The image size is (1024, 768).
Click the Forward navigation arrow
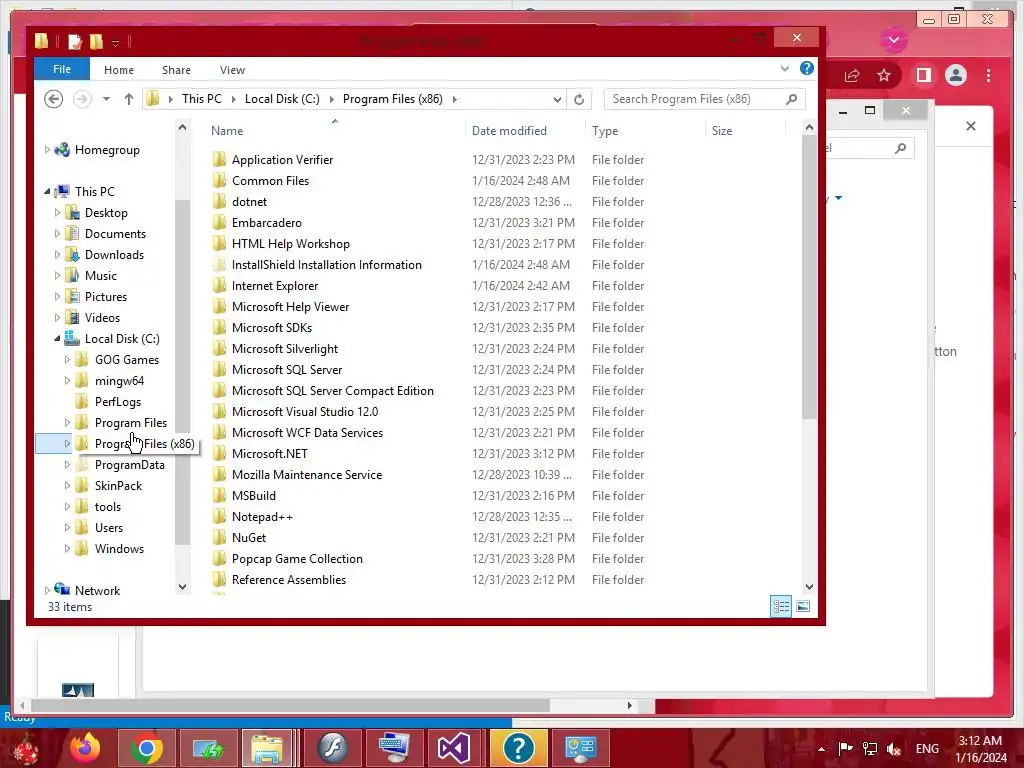point(82,99)
